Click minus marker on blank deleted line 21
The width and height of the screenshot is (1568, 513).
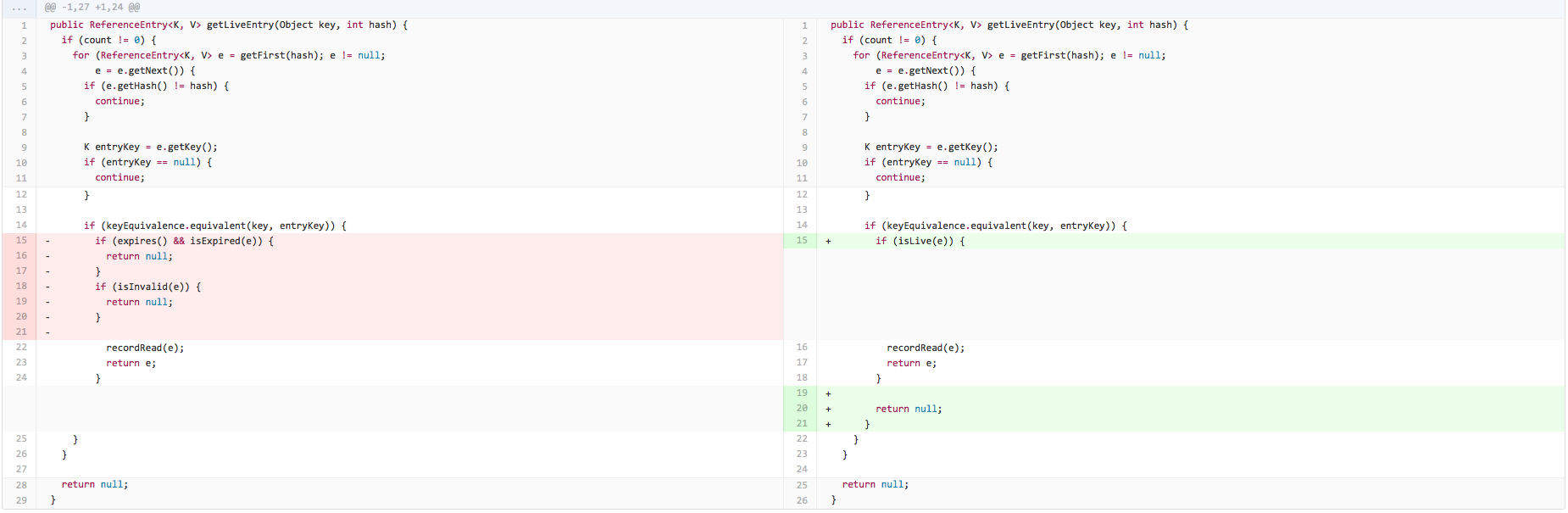click(x=47, y=332)
